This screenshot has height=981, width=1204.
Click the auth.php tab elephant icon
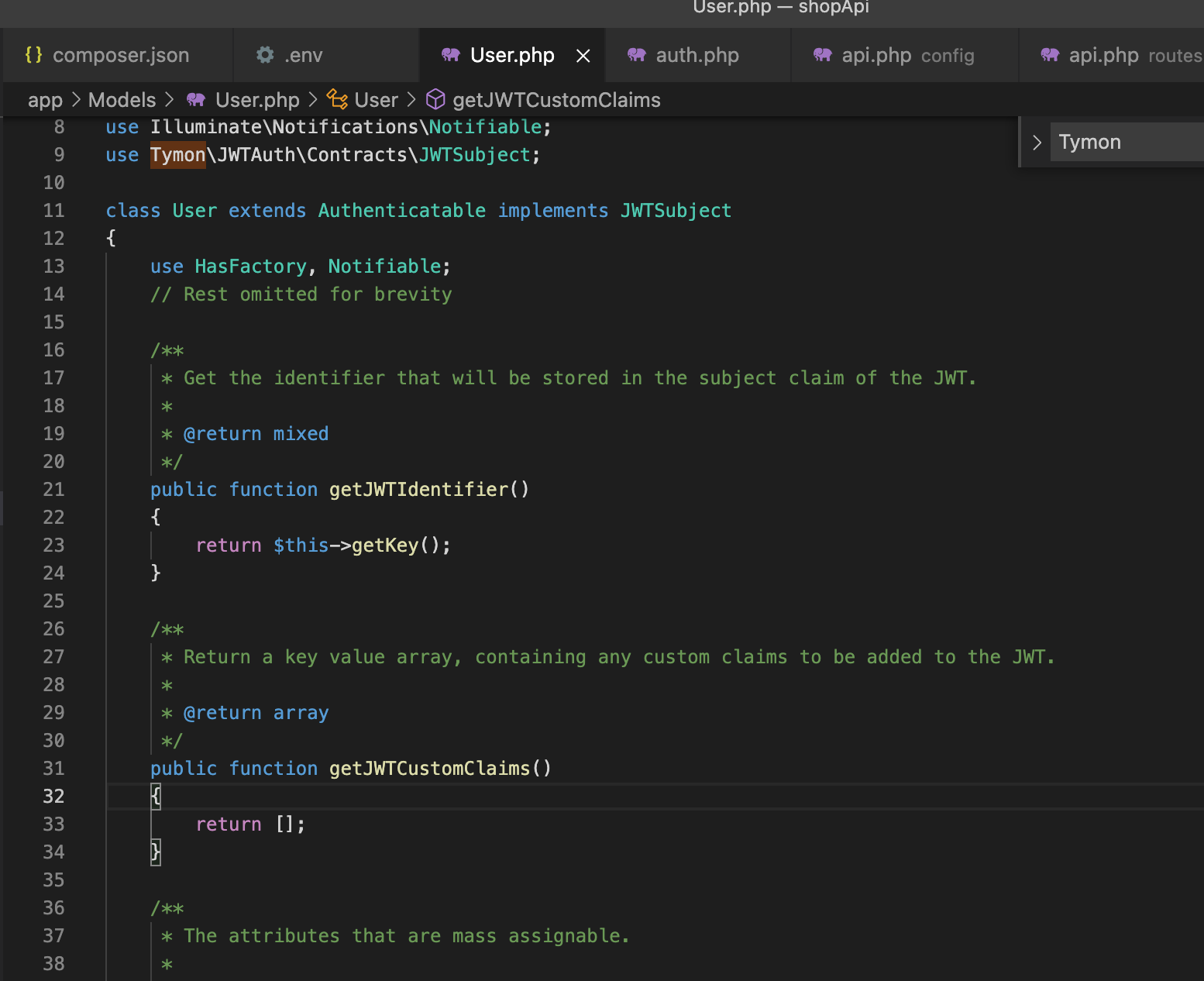pos(637,55)
